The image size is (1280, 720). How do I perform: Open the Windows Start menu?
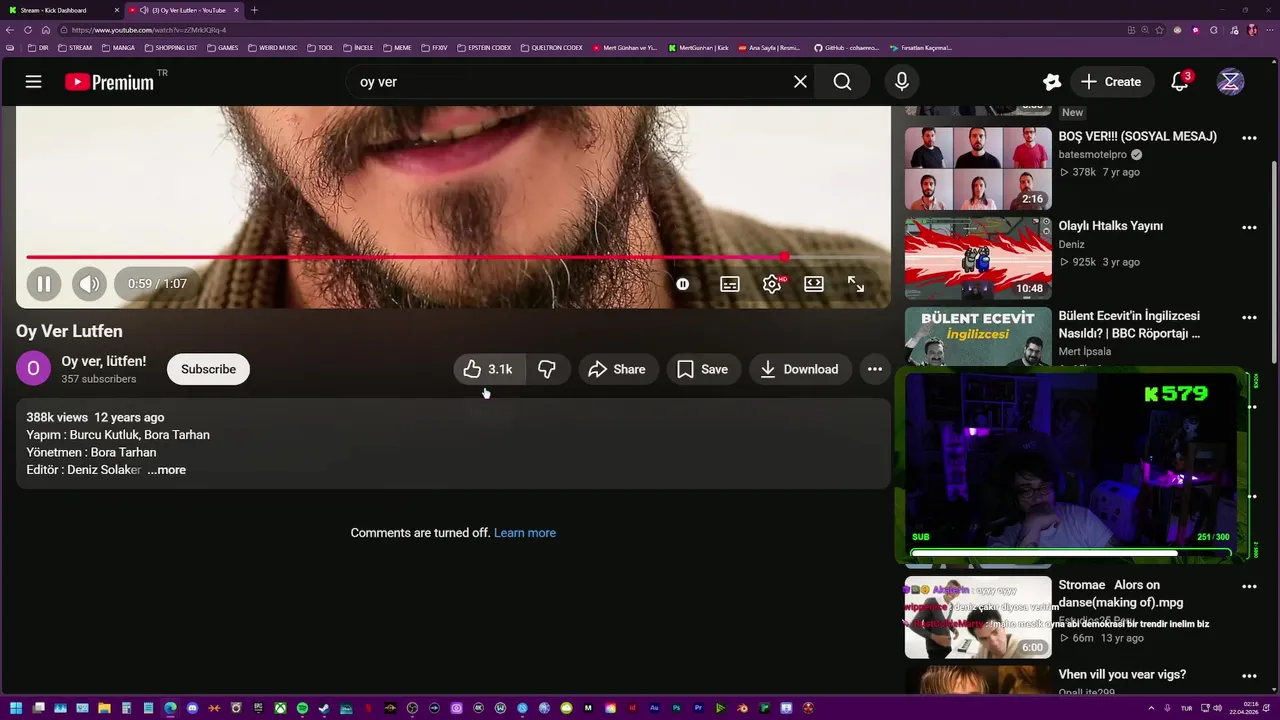tap(16, 708)
